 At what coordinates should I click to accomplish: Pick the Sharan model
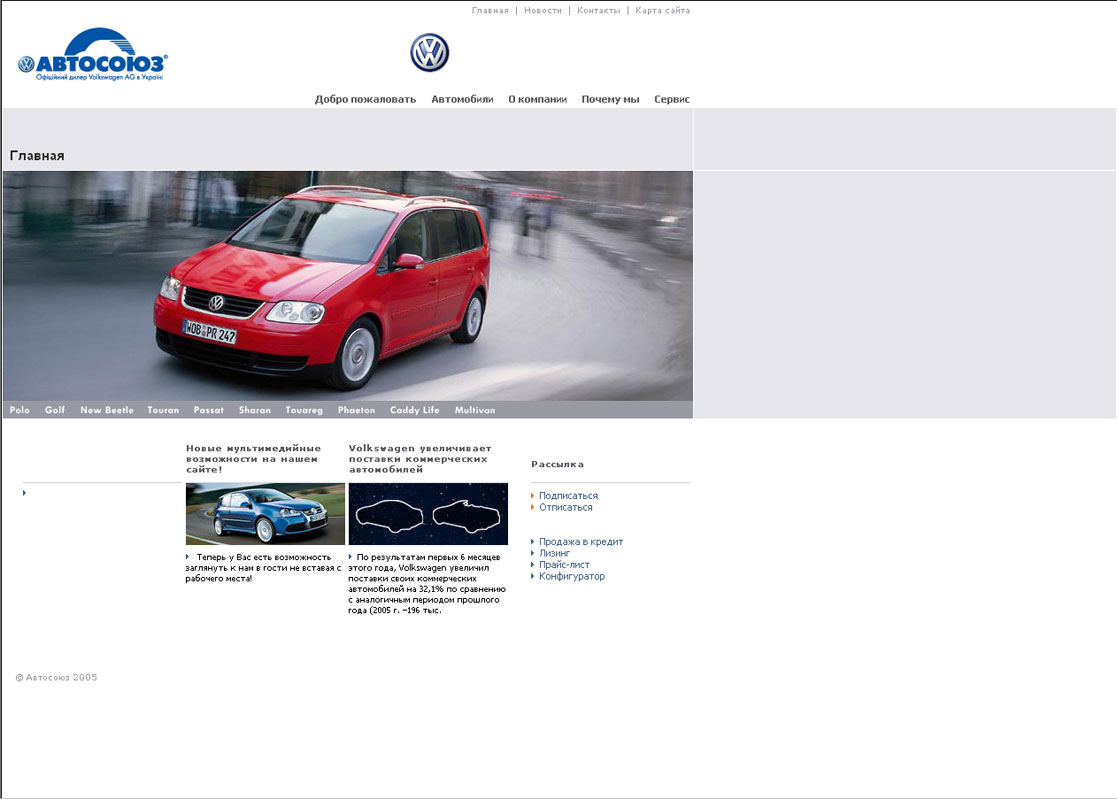coord(255,410)
